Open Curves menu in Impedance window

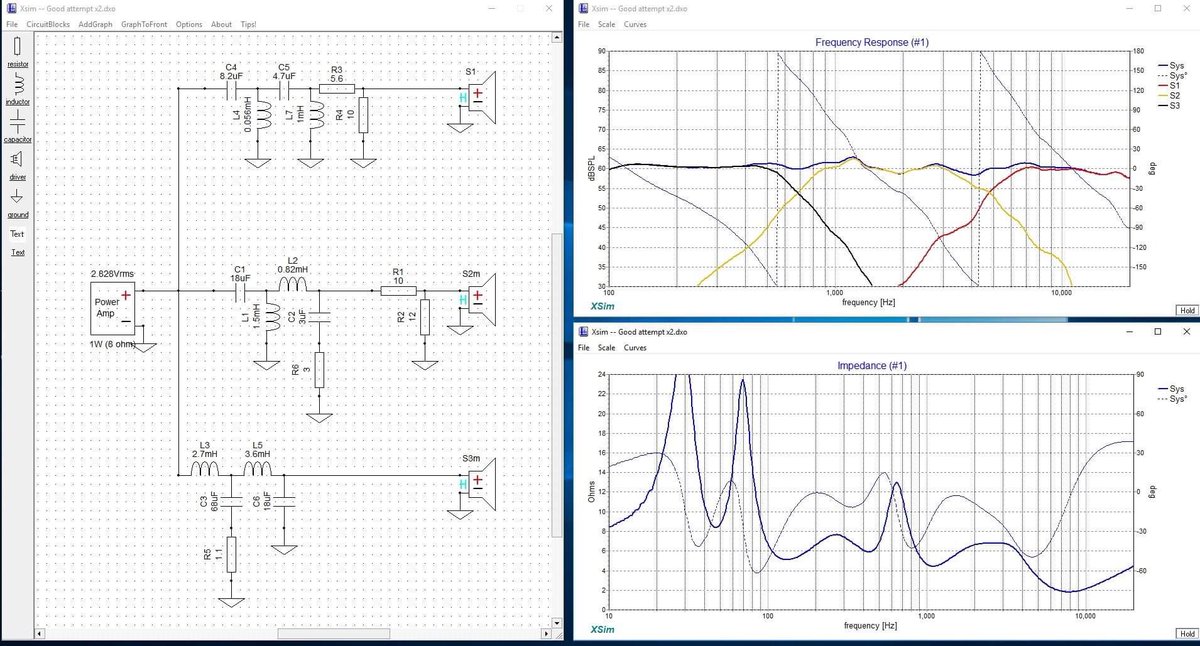(x=635, y=347)
